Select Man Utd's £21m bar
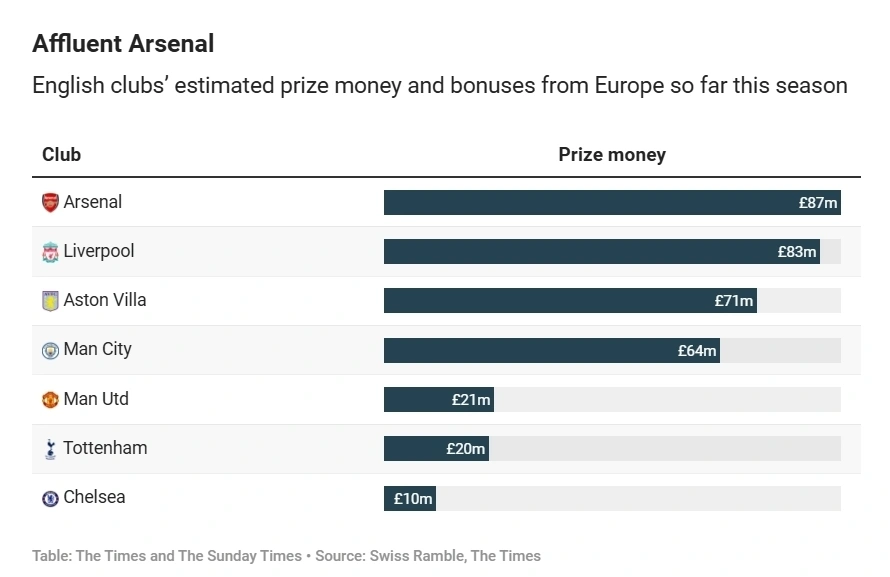Screen dimensions: 890x577 coord(439,399)
